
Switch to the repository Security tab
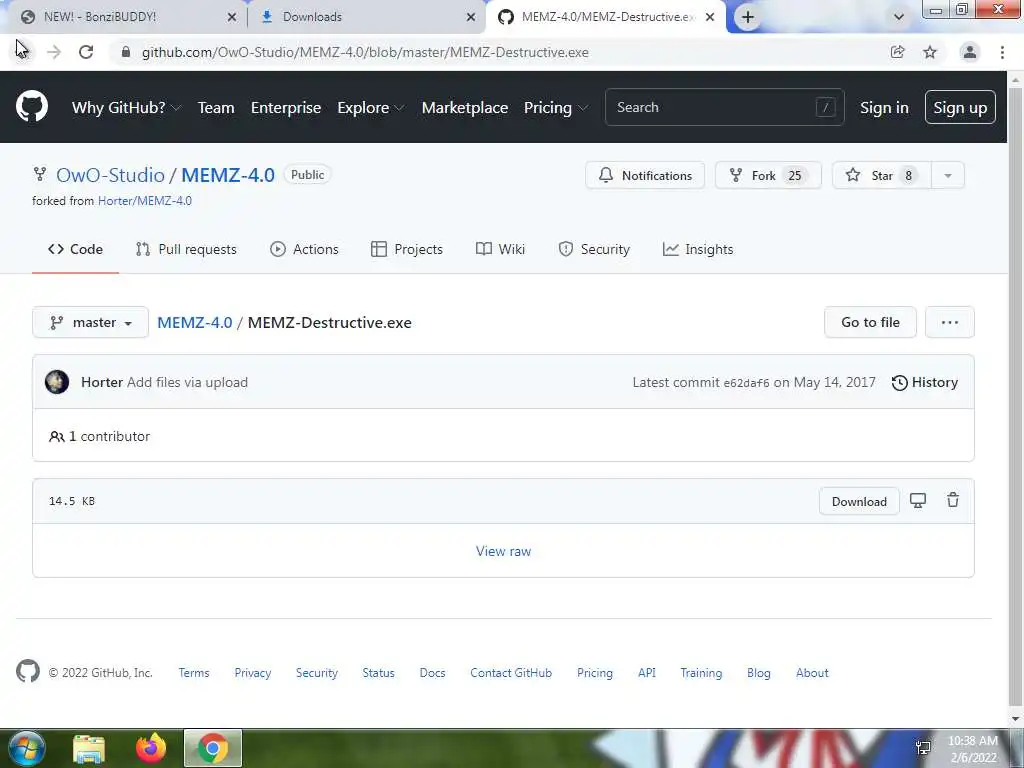coord(594,249)
